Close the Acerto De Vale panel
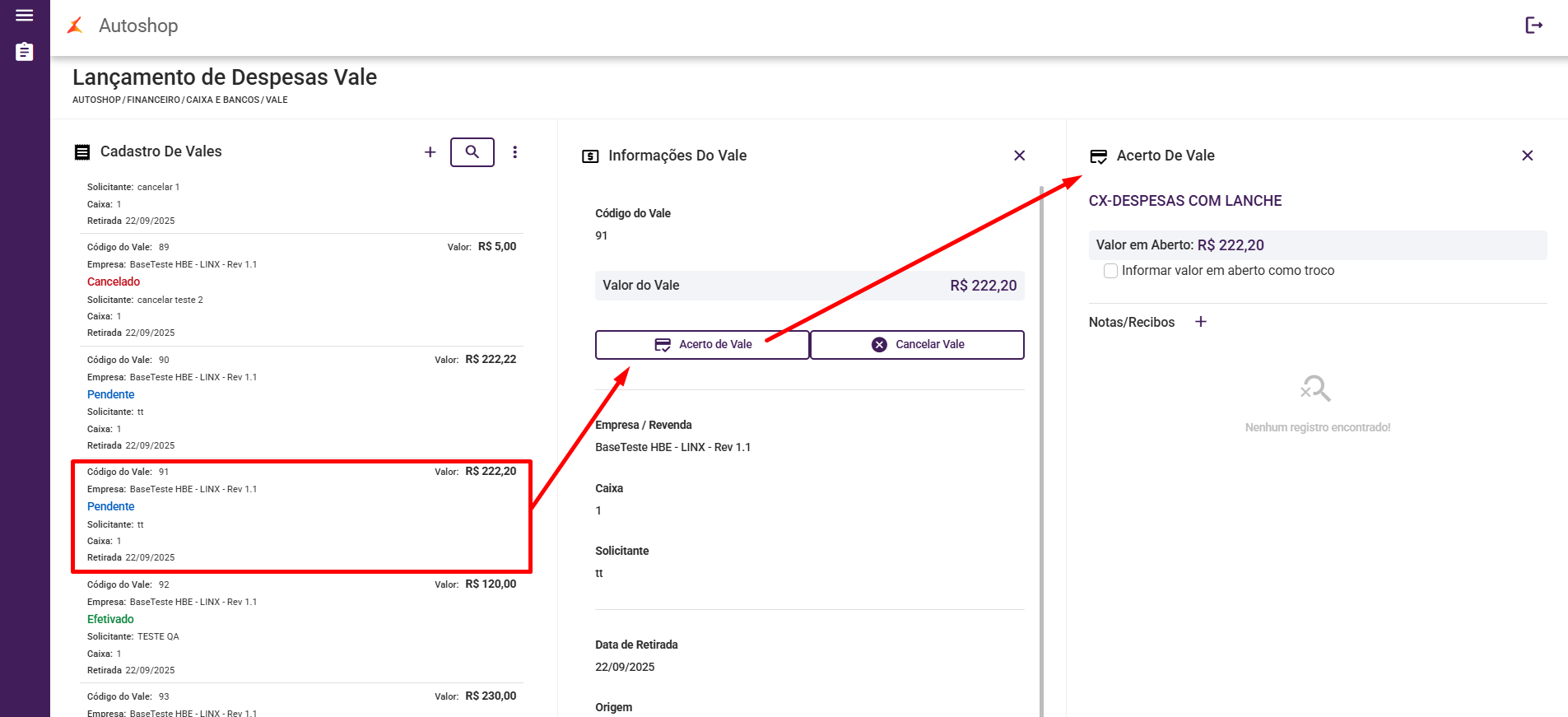The image size is (1568, 717). click(1527, 156)
